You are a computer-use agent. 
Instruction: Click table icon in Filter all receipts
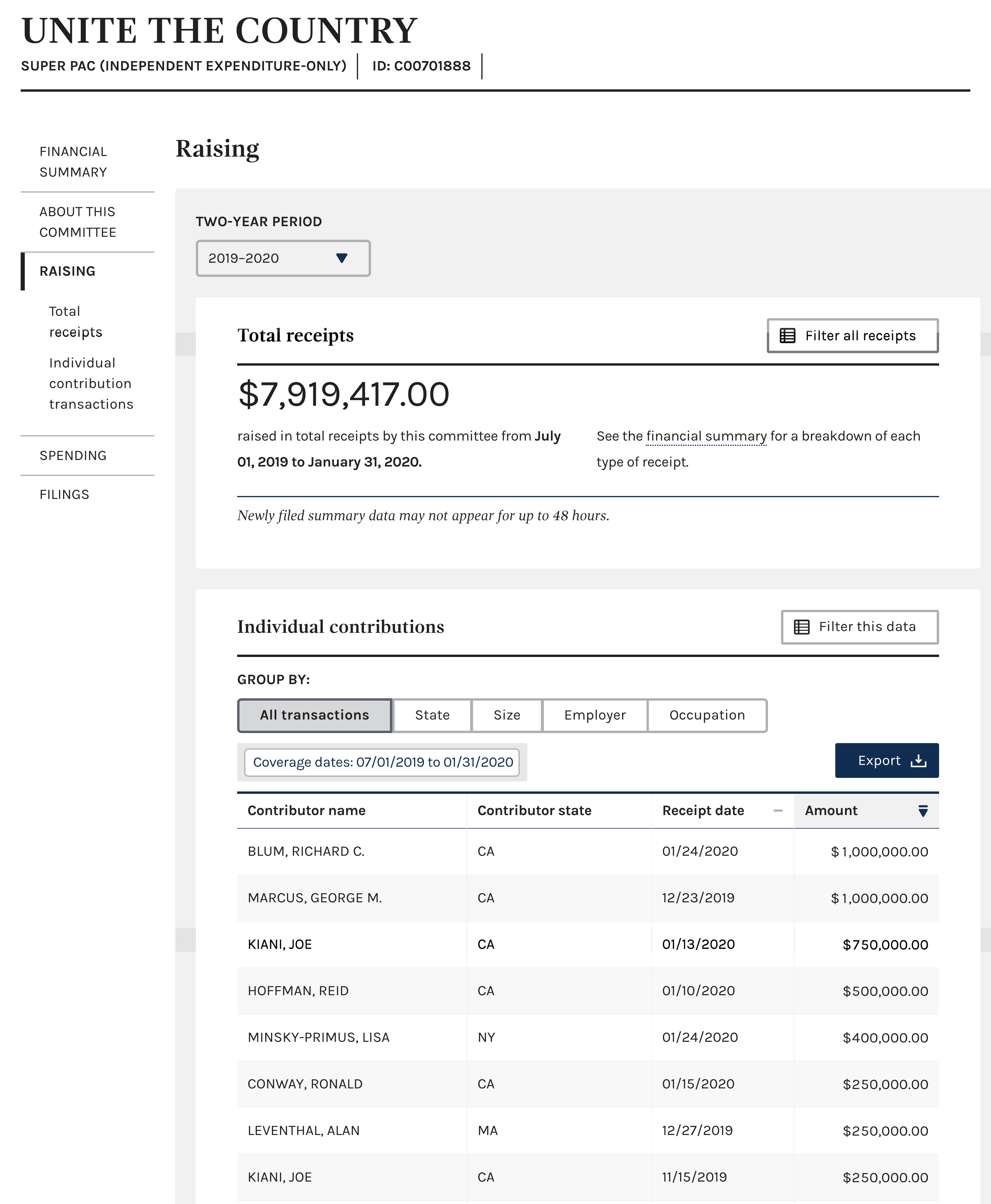(x=787, y=336)
